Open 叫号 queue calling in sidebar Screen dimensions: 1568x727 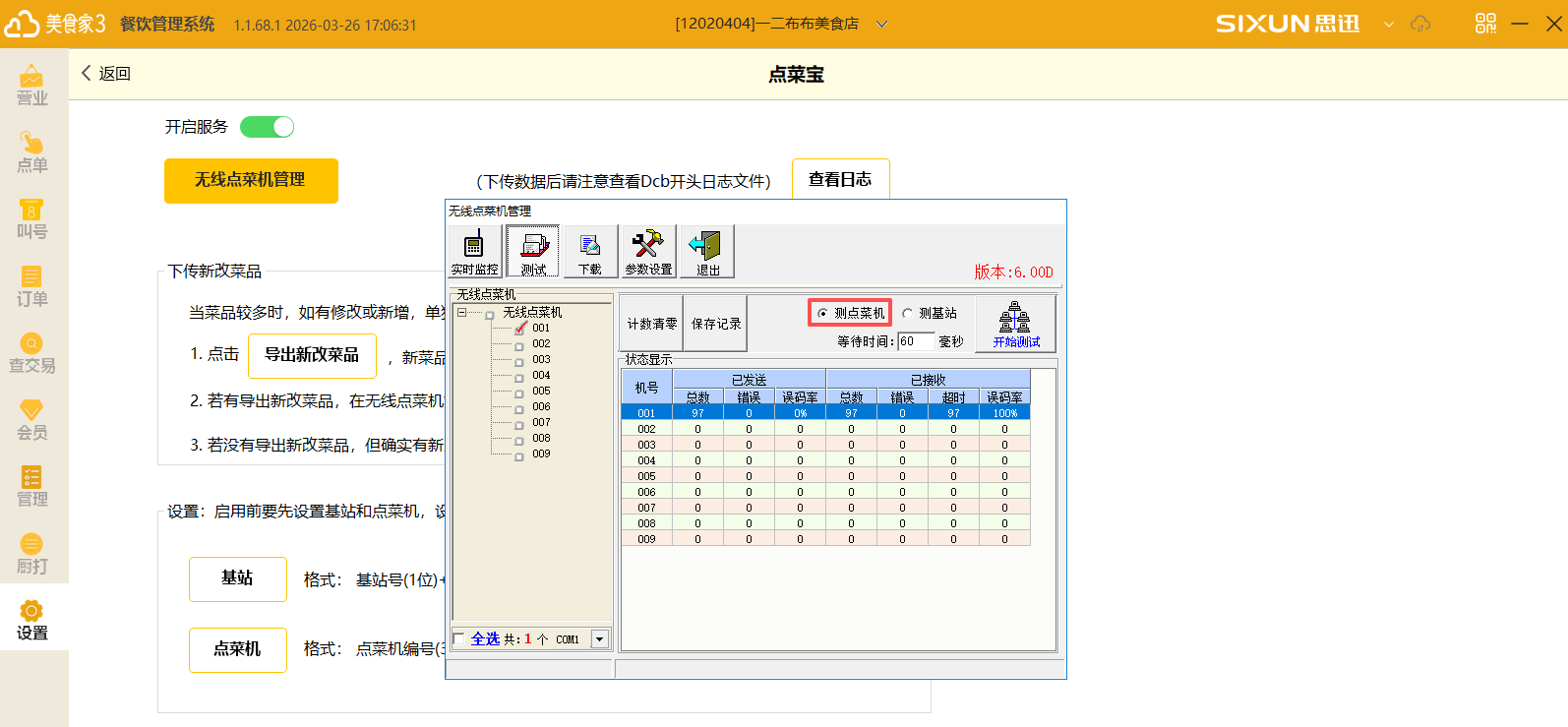tap(32, 219)
